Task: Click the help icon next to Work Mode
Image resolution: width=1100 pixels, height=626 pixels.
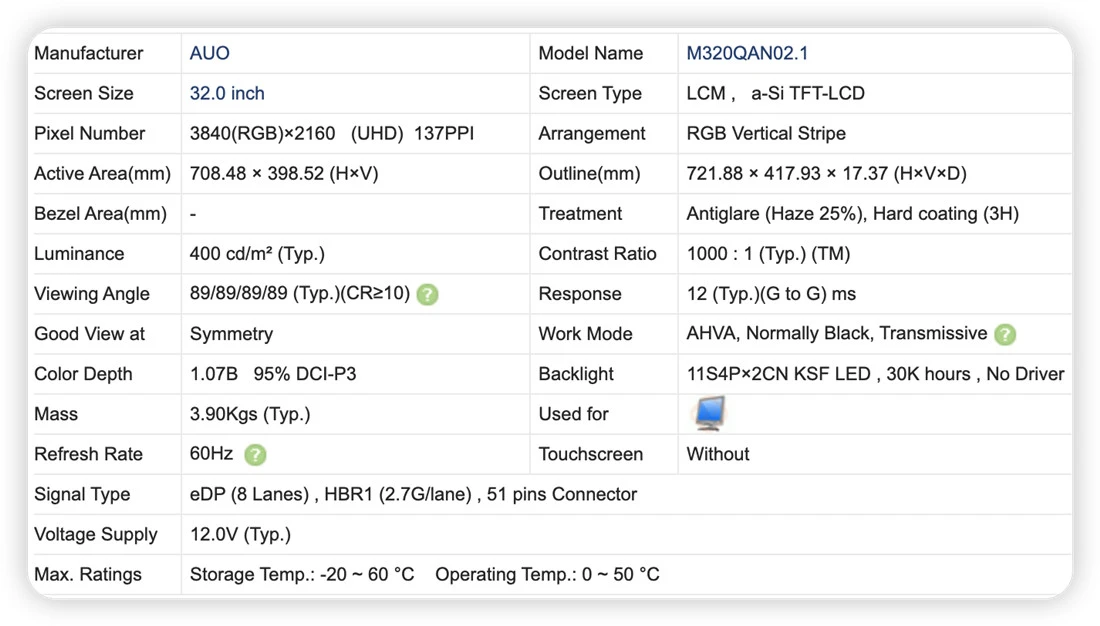Action: [x=1005, y=334]
